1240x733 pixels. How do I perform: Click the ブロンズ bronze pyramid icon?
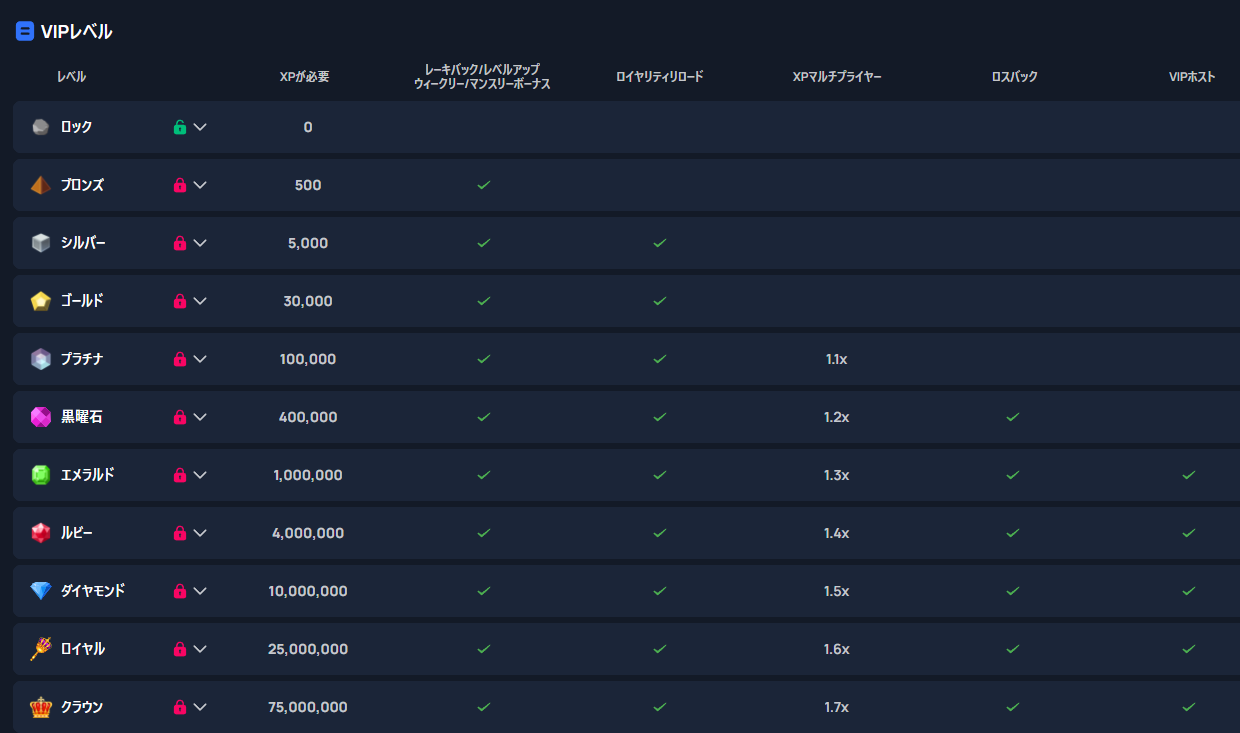pyautogui.click(x=40, y=185)
